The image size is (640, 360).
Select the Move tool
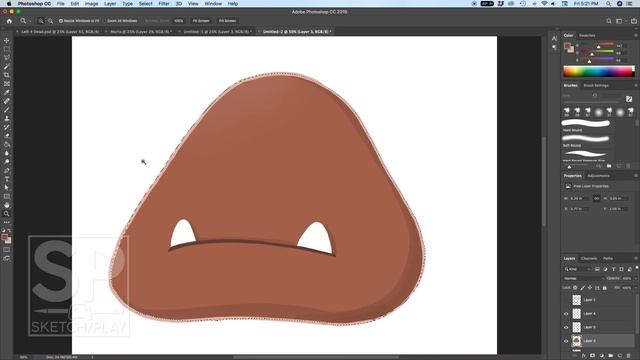click(7, 40)
